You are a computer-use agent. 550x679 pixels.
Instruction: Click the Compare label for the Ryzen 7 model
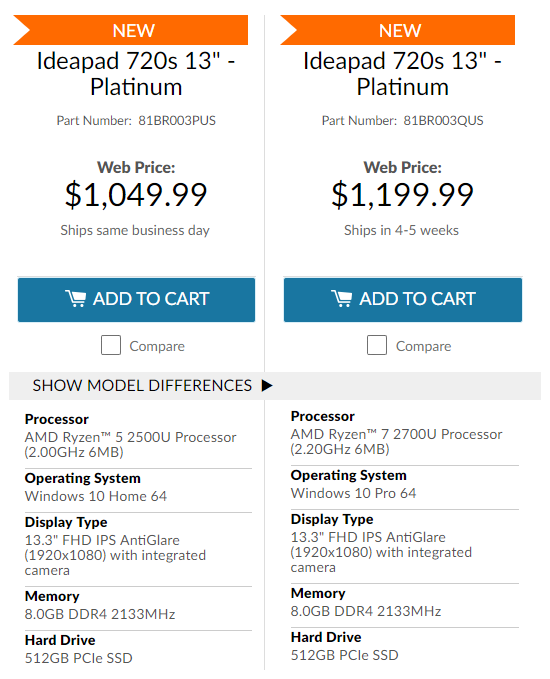point(424,346)
